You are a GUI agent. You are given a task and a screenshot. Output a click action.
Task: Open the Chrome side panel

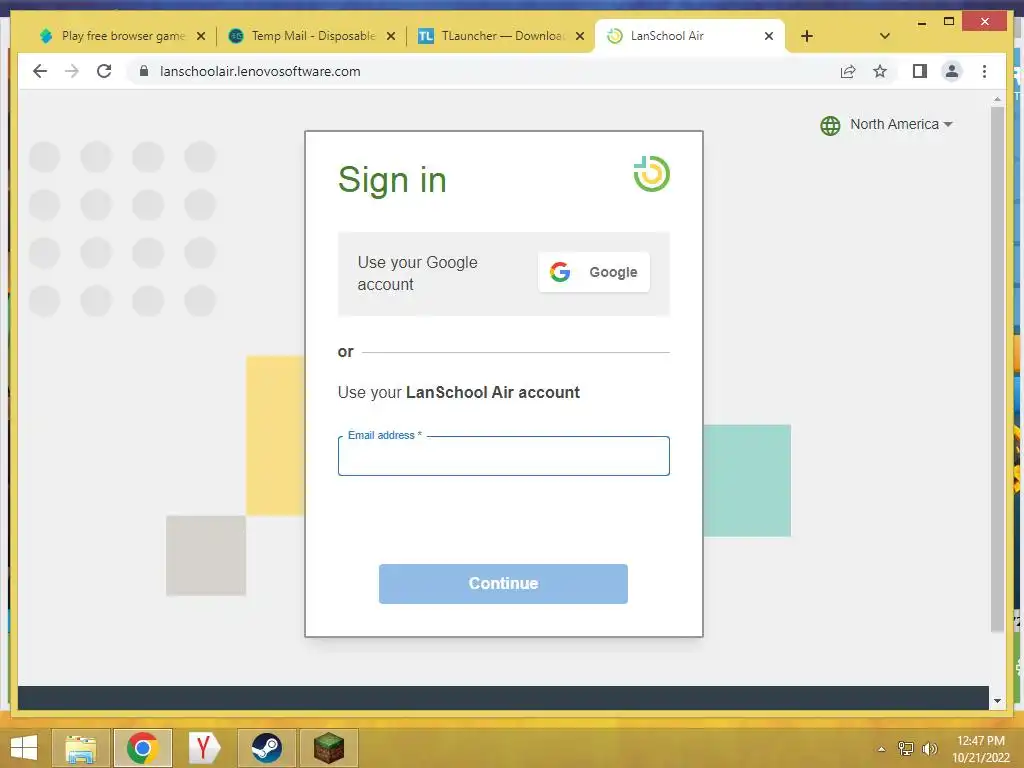pyautogui.click(x=920, y=71)
